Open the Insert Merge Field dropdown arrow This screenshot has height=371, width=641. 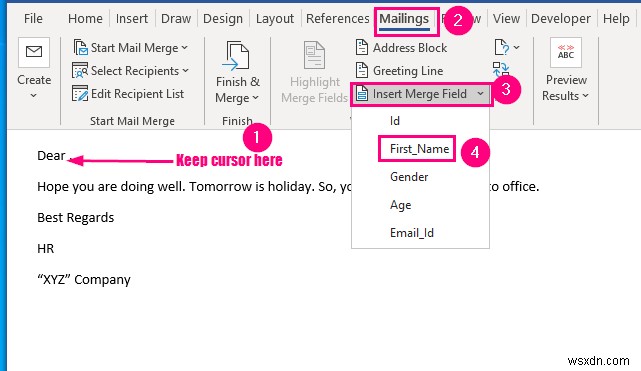[480, 94]
